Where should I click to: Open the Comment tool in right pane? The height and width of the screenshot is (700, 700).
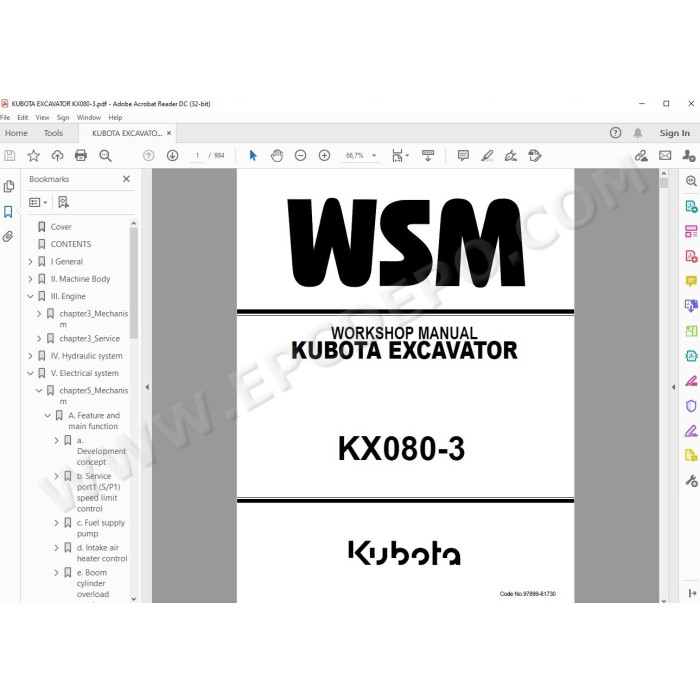pos(691,281)
